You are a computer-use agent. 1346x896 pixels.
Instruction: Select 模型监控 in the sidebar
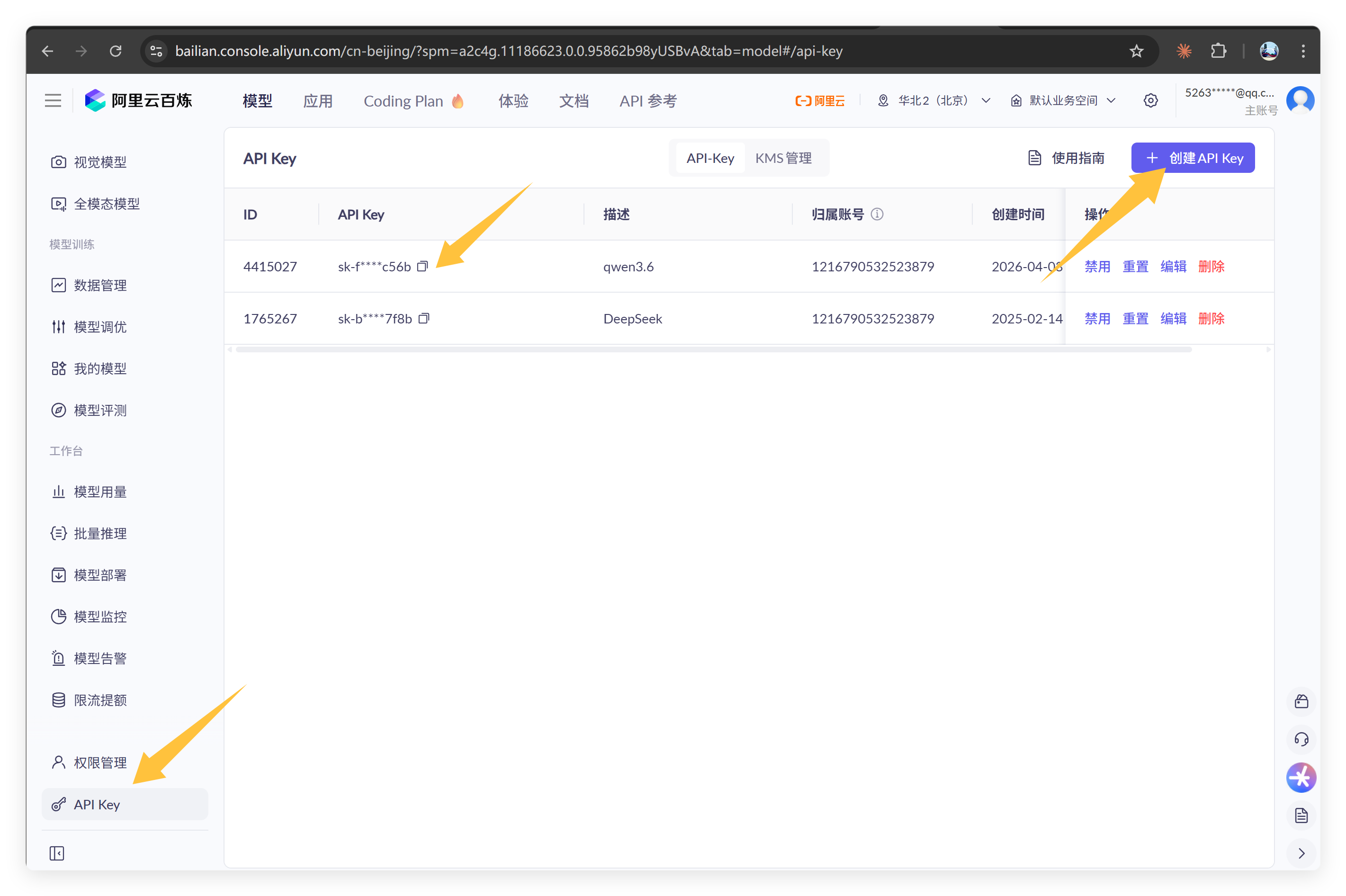pyautogui.click(x=100, y=617)
